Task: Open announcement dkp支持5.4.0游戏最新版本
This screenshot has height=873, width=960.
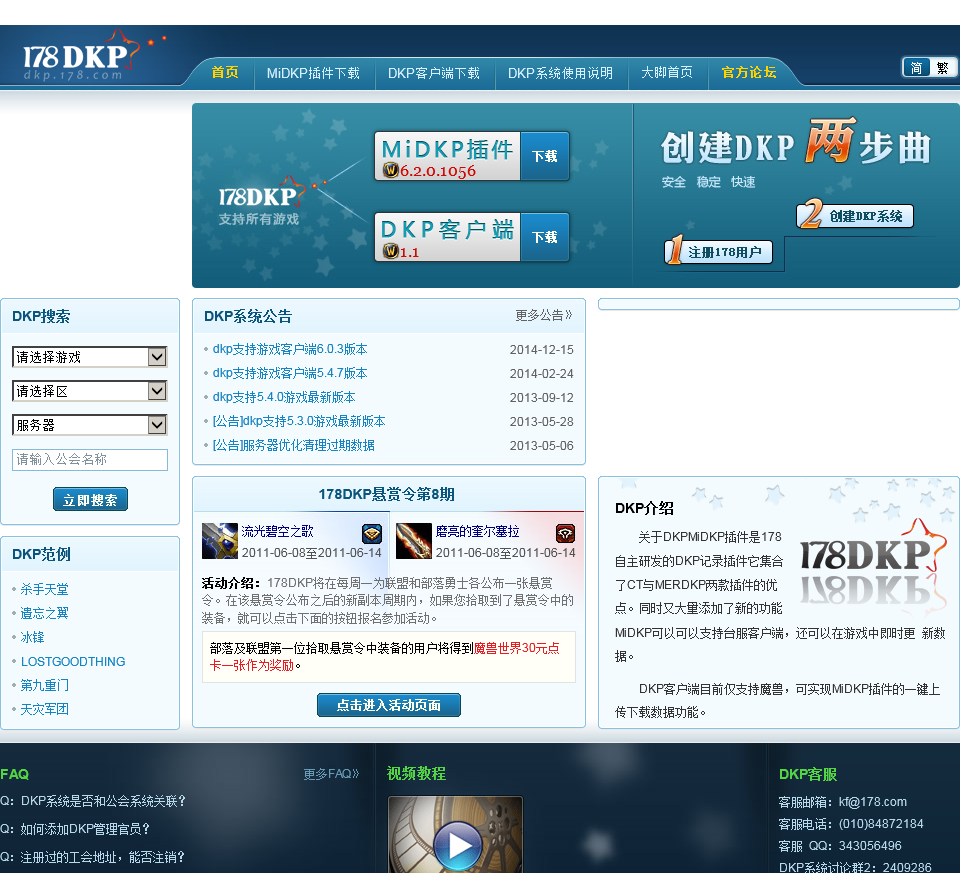Action: [x=283, y=397]
